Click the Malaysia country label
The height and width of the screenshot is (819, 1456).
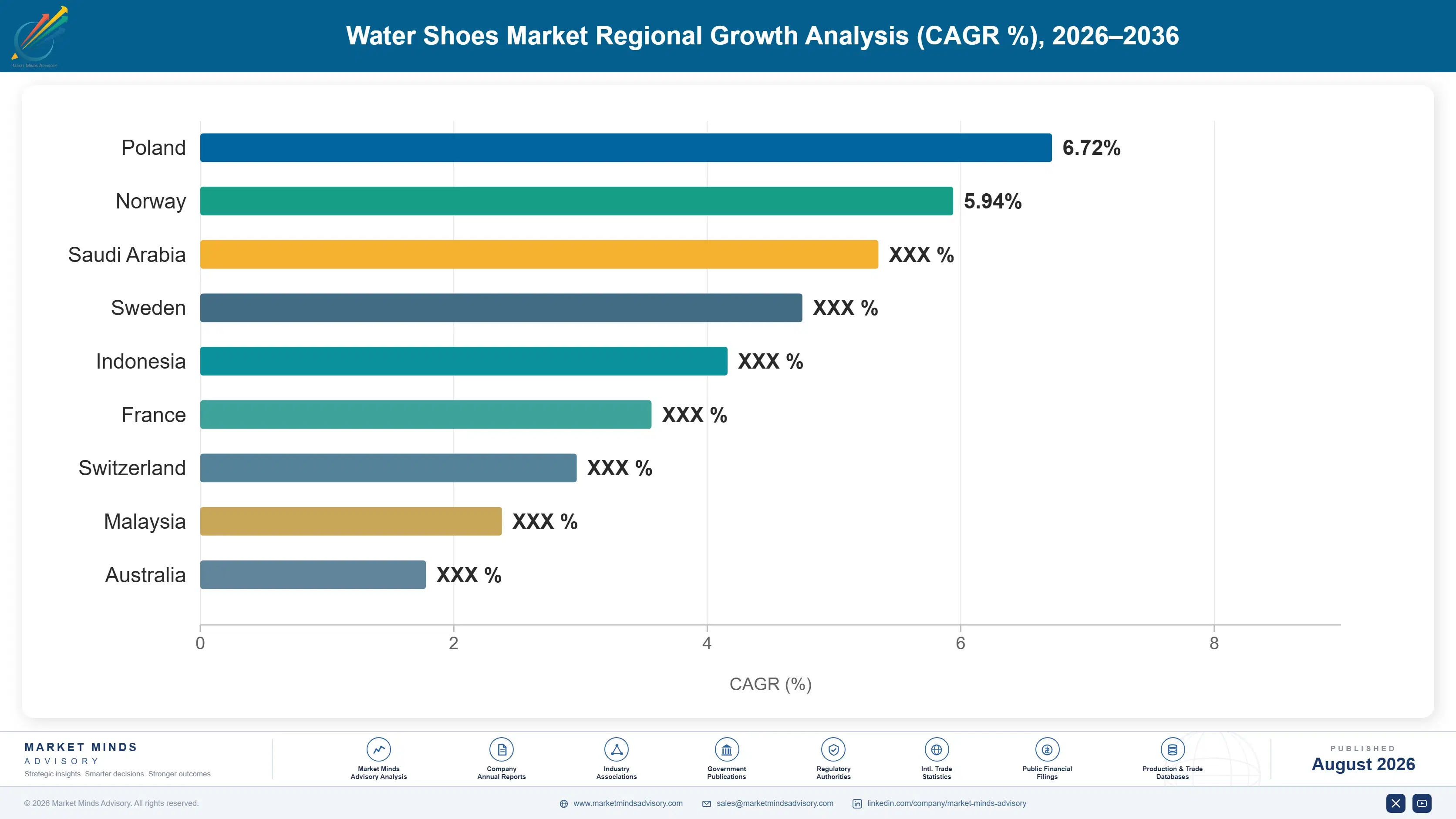pos(145,522)
